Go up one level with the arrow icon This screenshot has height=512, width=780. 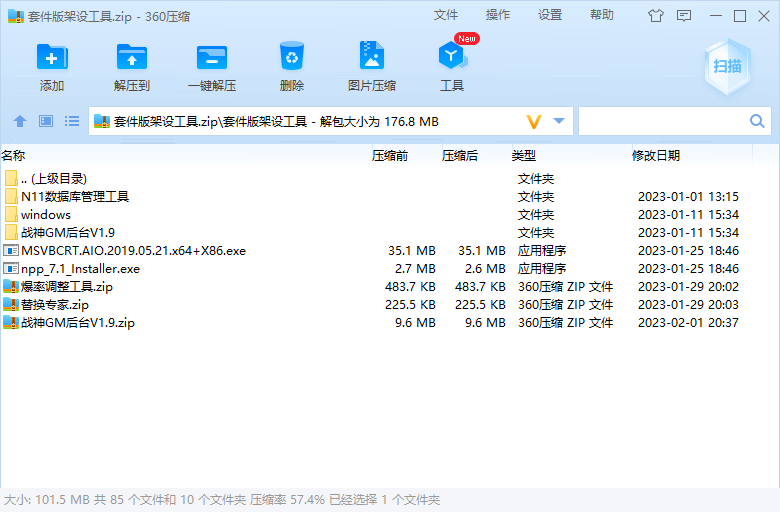tap(20, 121)
